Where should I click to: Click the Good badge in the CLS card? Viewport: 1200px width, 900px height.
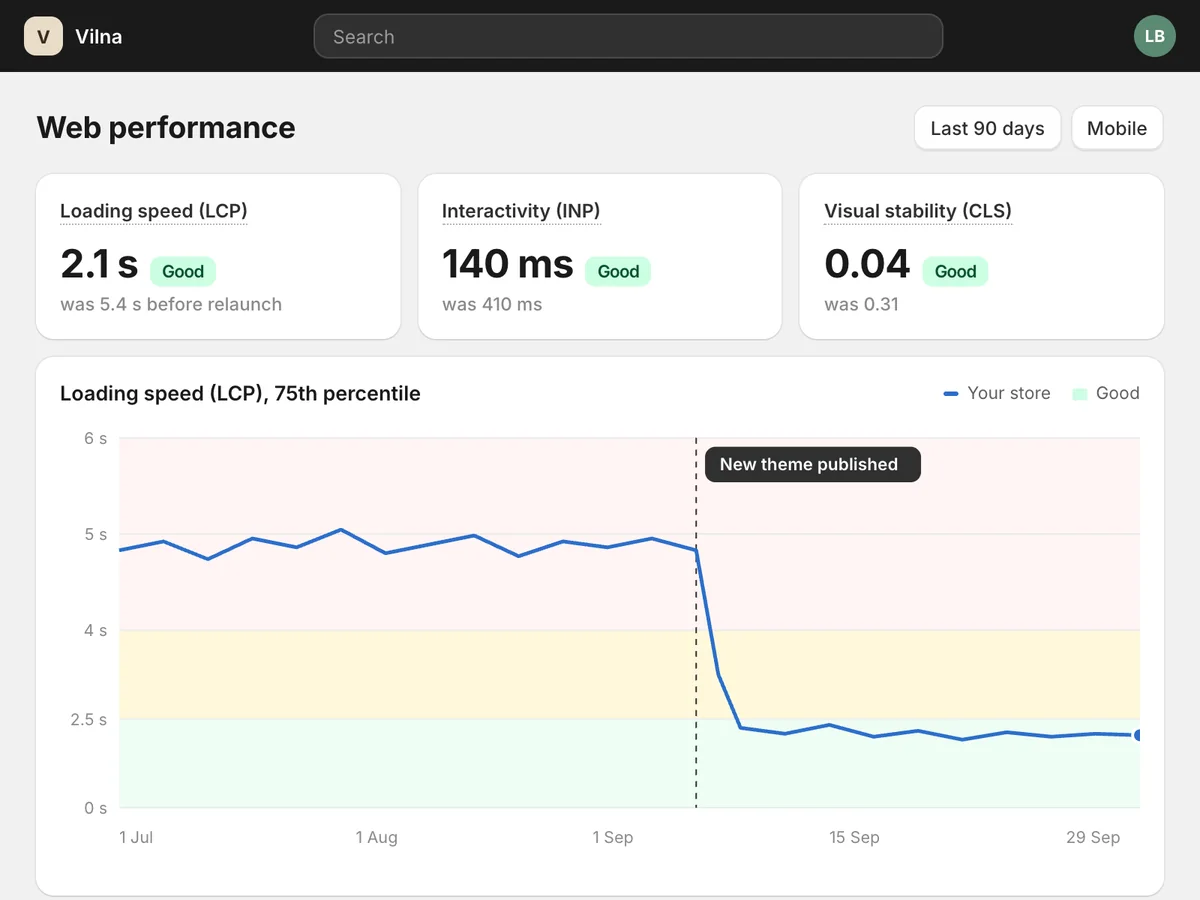pyautogui.click(x=955, y=271)
